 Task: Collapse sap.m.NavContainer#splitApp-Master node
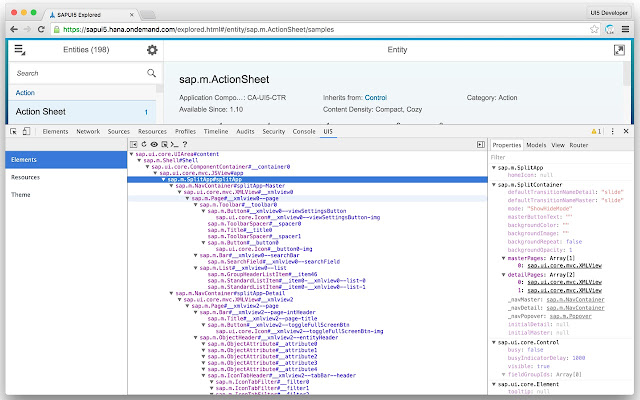pyautogui.click(x=171, y=186)
